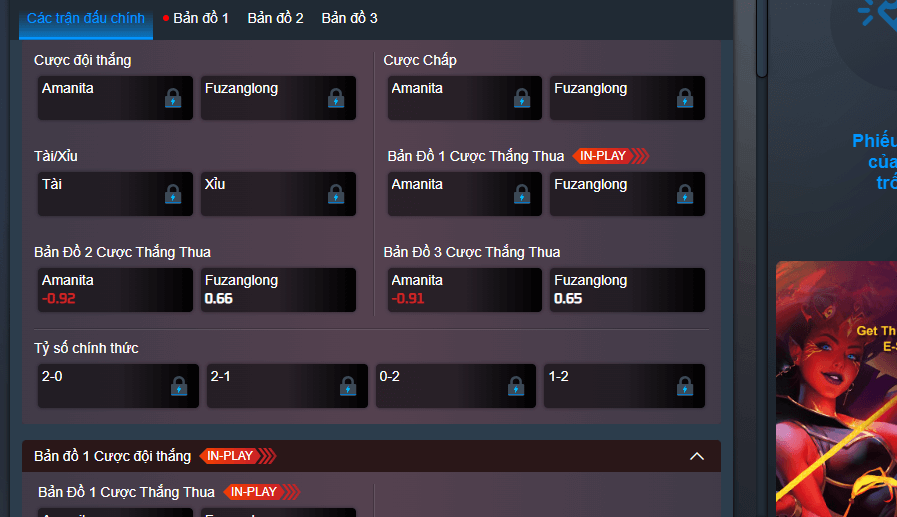
Task: Click lock icon on 1-2 score
Action: (x=685, y=386)
